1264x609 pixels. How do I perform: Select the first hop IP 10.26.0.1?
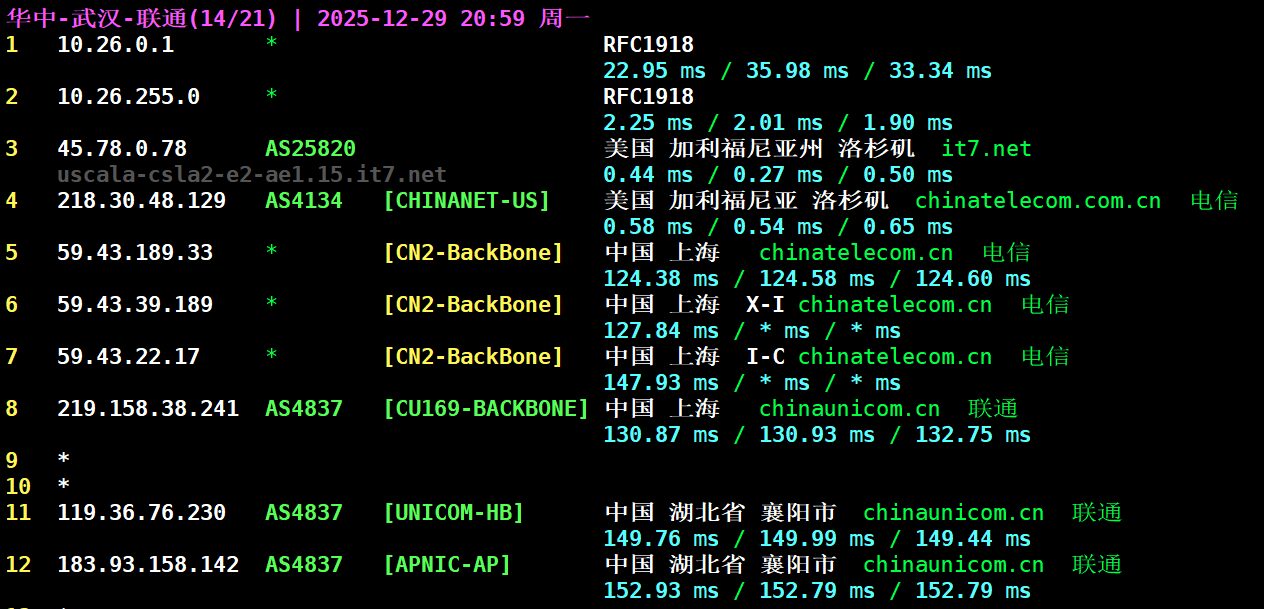click(x=115, y=45)
